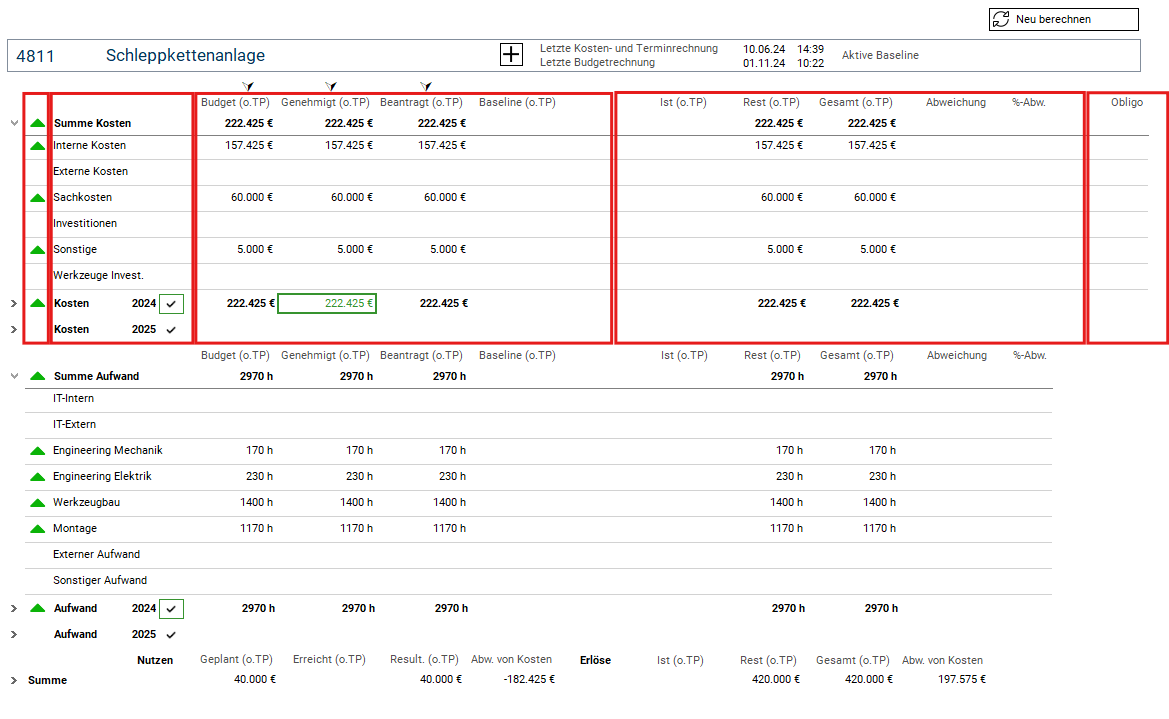Image resolution: width=1169 pixels, height=719 pixels.
Task: Toggle the Aufwand 2024 checkmark box
Action: 172,608
